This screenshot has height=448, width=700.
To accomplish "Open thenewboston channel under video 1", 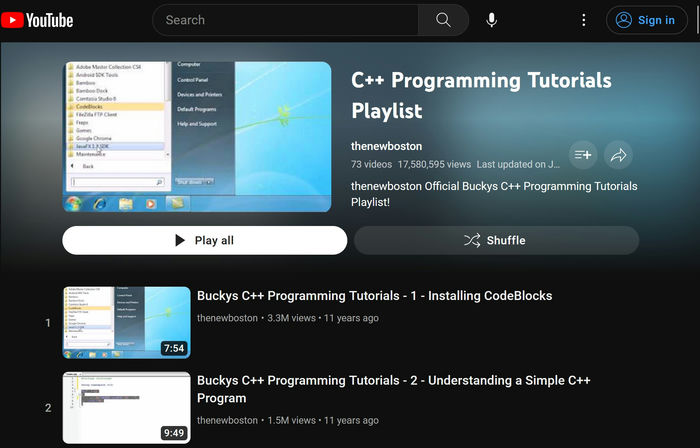I will (x=227, y=318).
